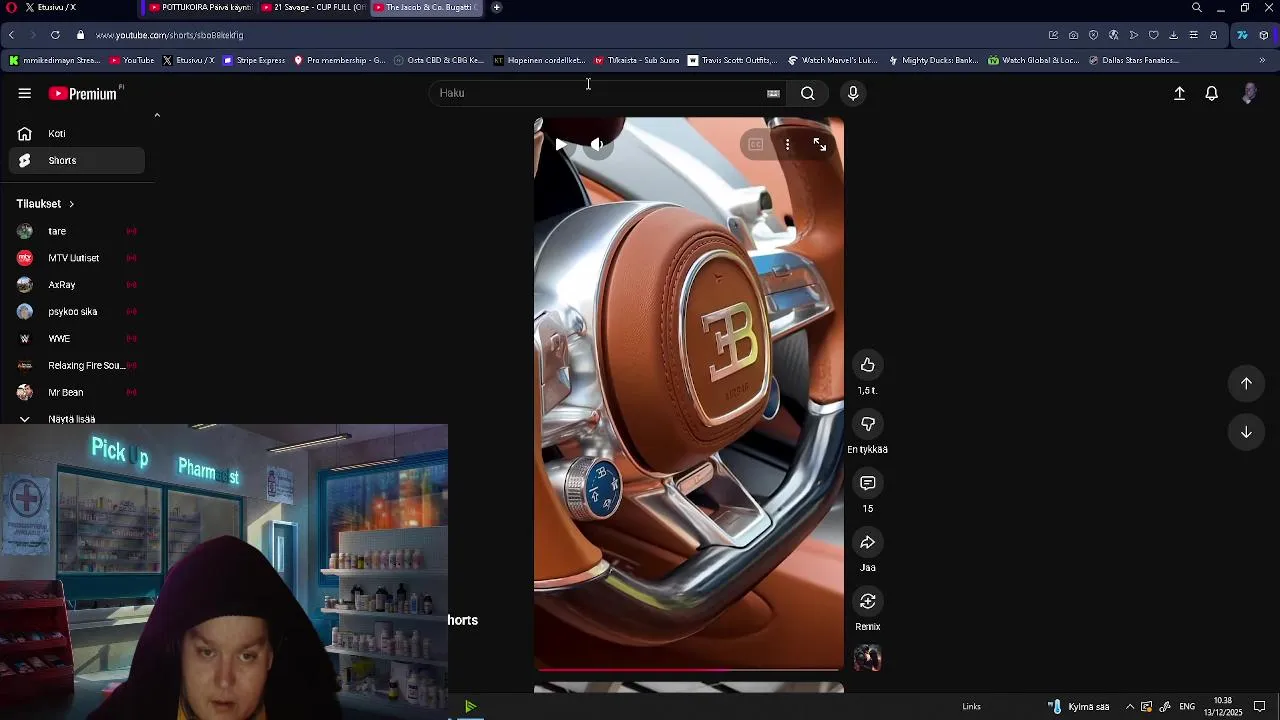Open Koti in the sidebar

77,133
